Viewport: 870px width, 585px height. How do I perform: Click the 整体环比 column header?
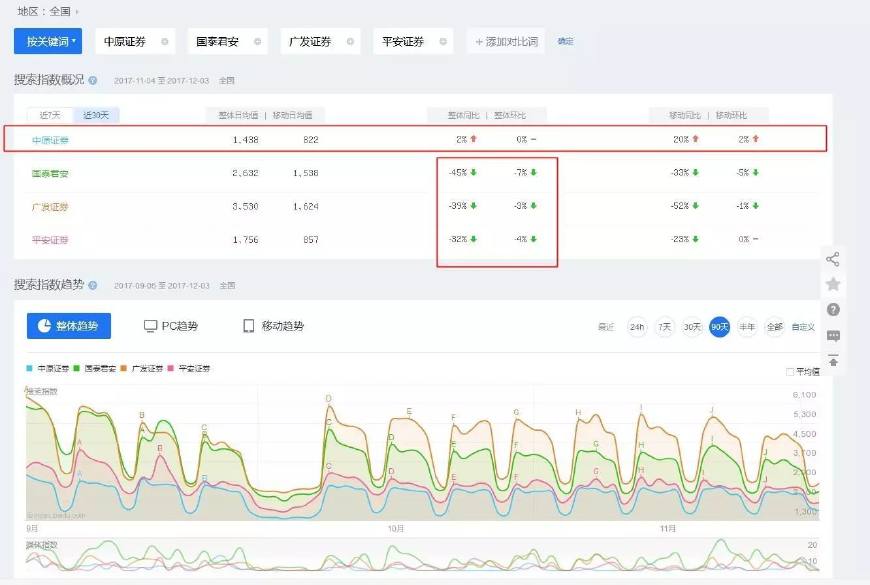pos(510,115)
